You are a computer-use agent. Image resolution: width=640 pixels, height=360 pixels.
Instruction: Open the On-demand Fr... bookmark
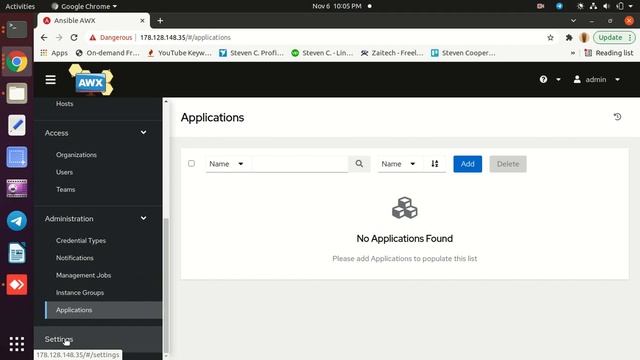[x=108, y=53]
